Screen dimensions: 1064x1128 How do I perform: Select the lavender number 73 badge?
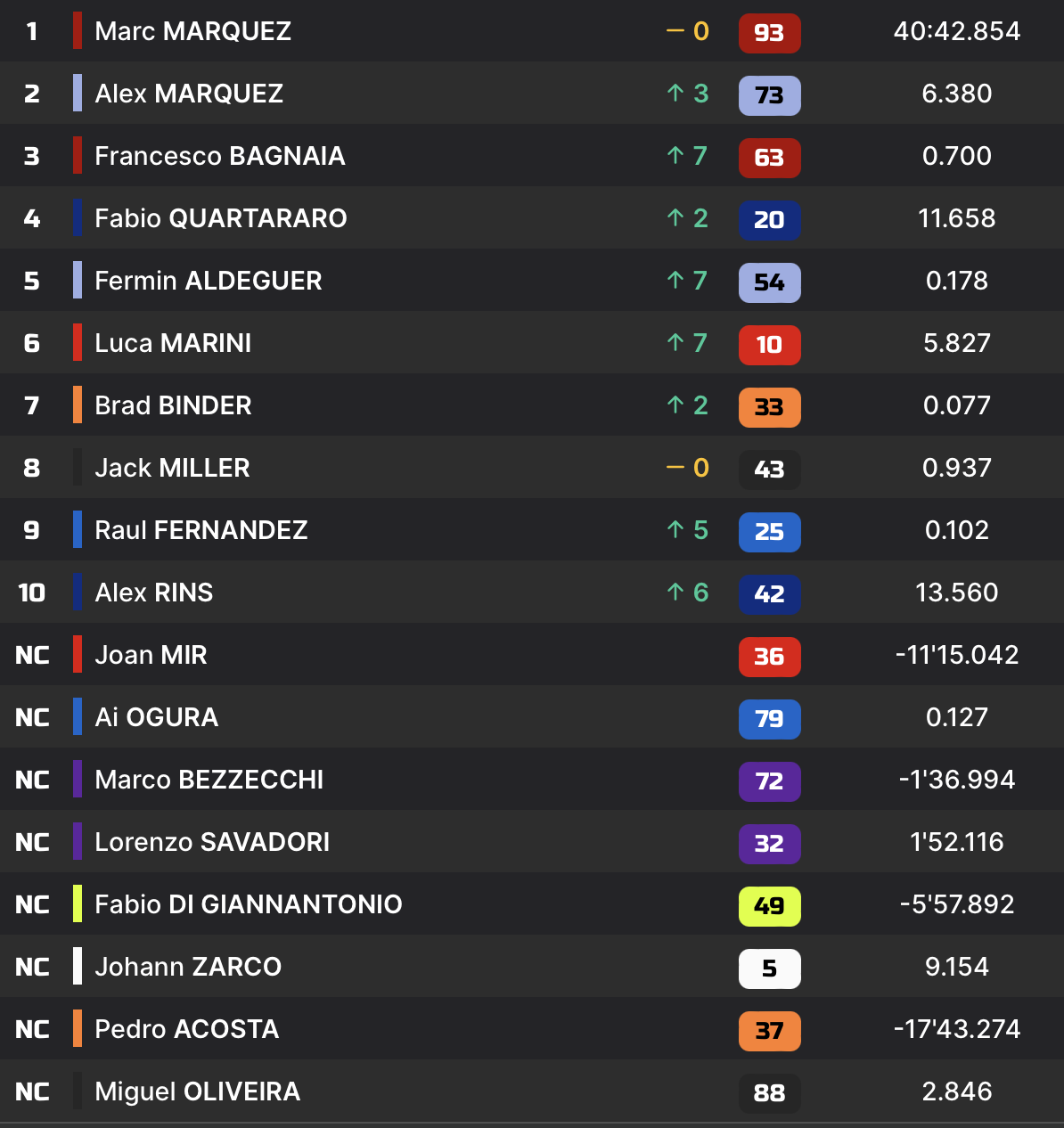tap(770, 95)
